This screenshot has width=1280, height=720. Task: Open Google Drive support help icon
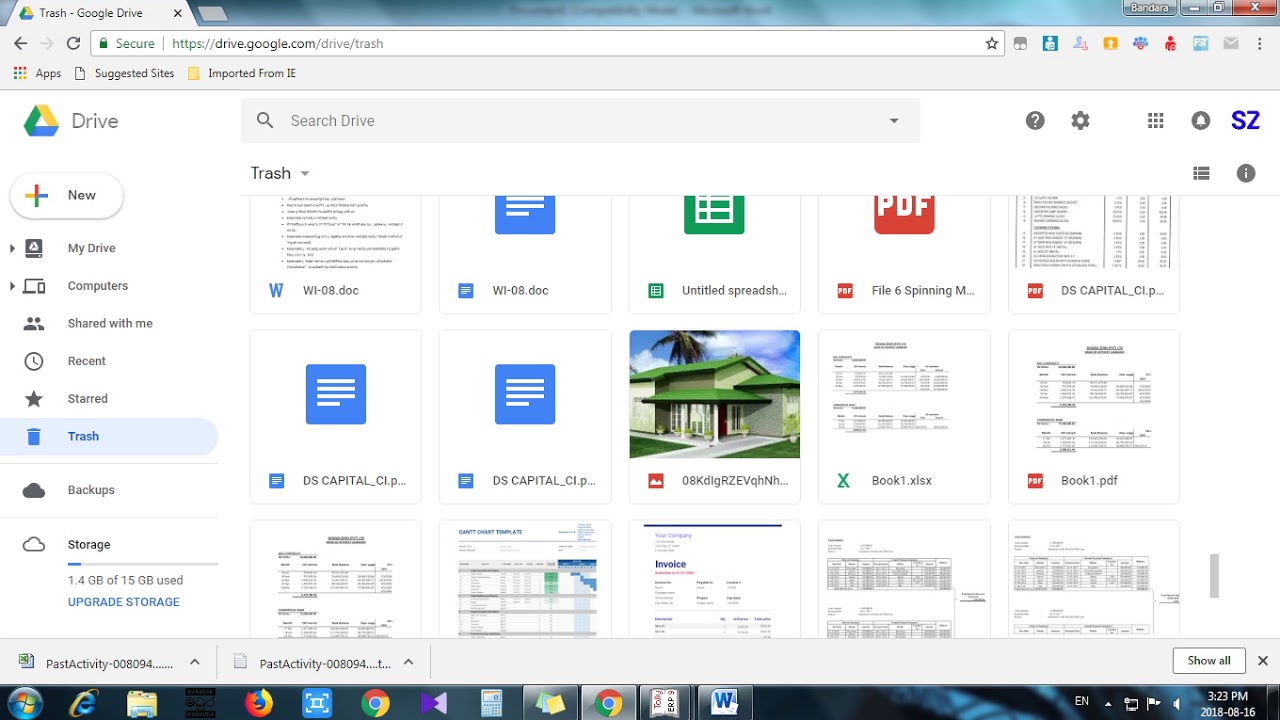coord(1035,121)
